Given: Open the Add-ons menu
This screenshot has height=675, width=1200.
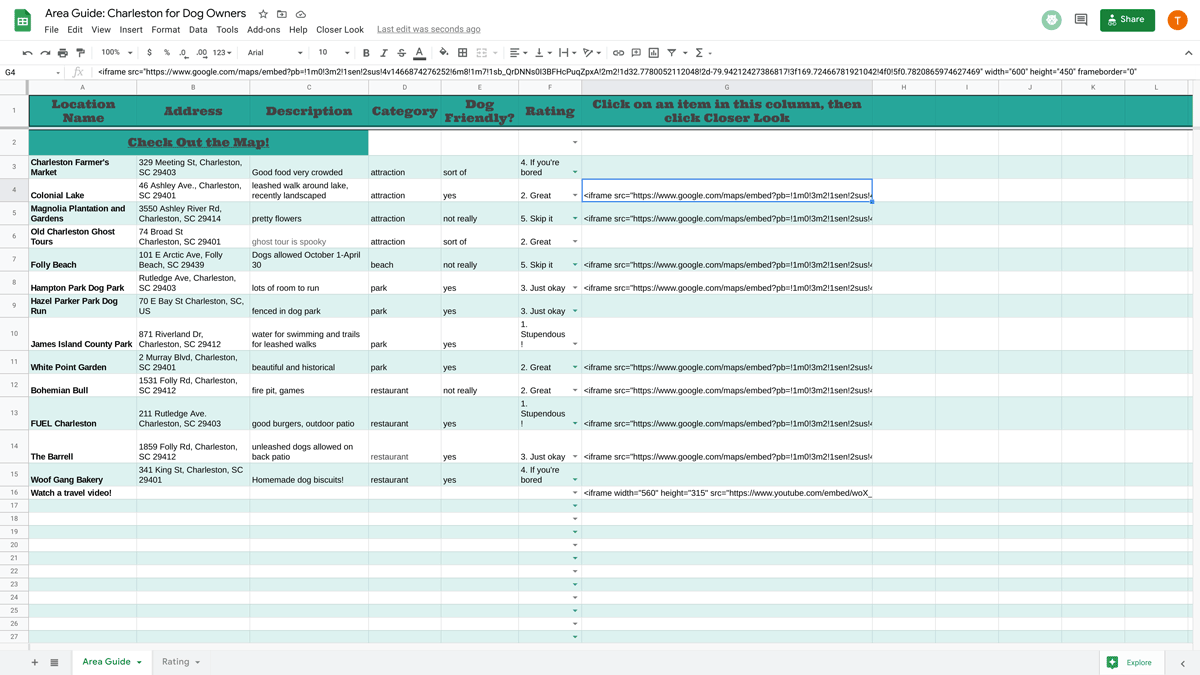Looking at the screenshot, I should (264, 30).
